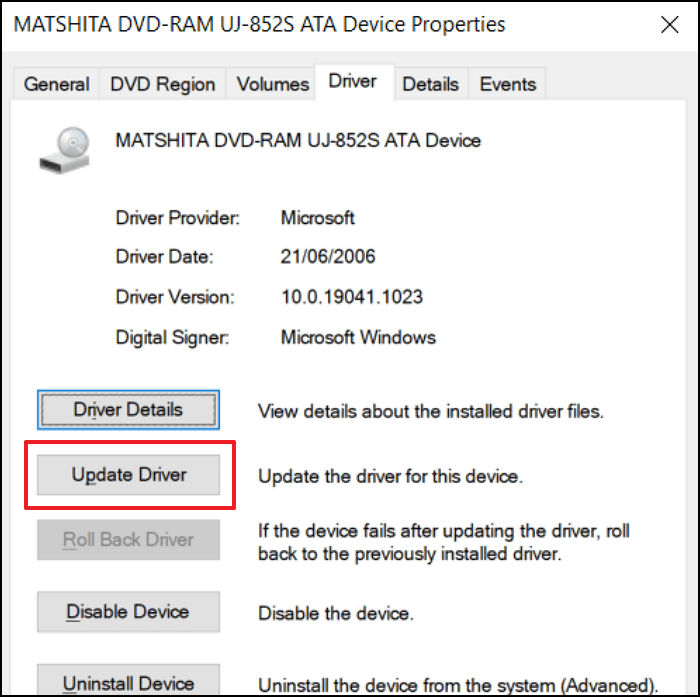Screen dimensions: 700x697
Task: Close the Device Properties dialog
Action: click(x=669, y=25)
